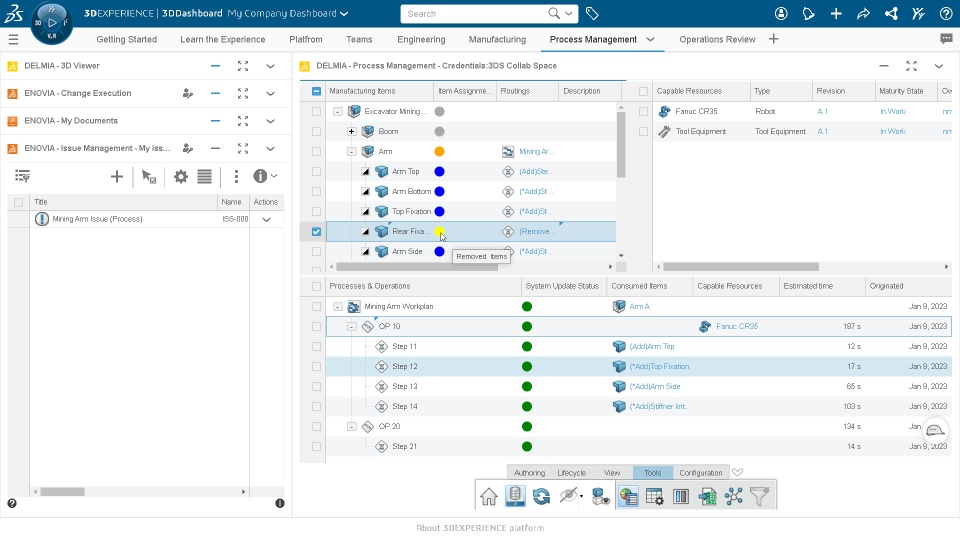The height and width of the screenshot is (540, 960).
Task: Open the Arm A consumed item link
Action: point(639,307)
